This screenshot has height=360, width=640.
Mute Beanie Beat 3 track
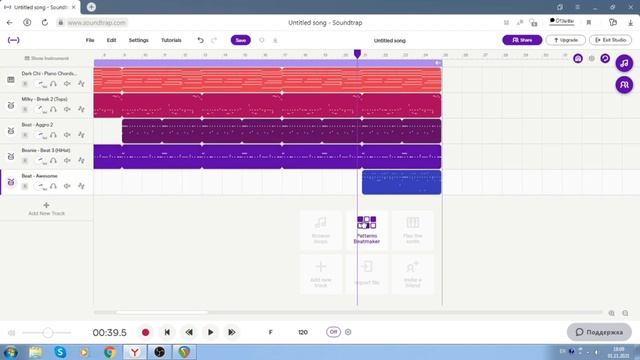pyautogui.click(x=67, y=160)
